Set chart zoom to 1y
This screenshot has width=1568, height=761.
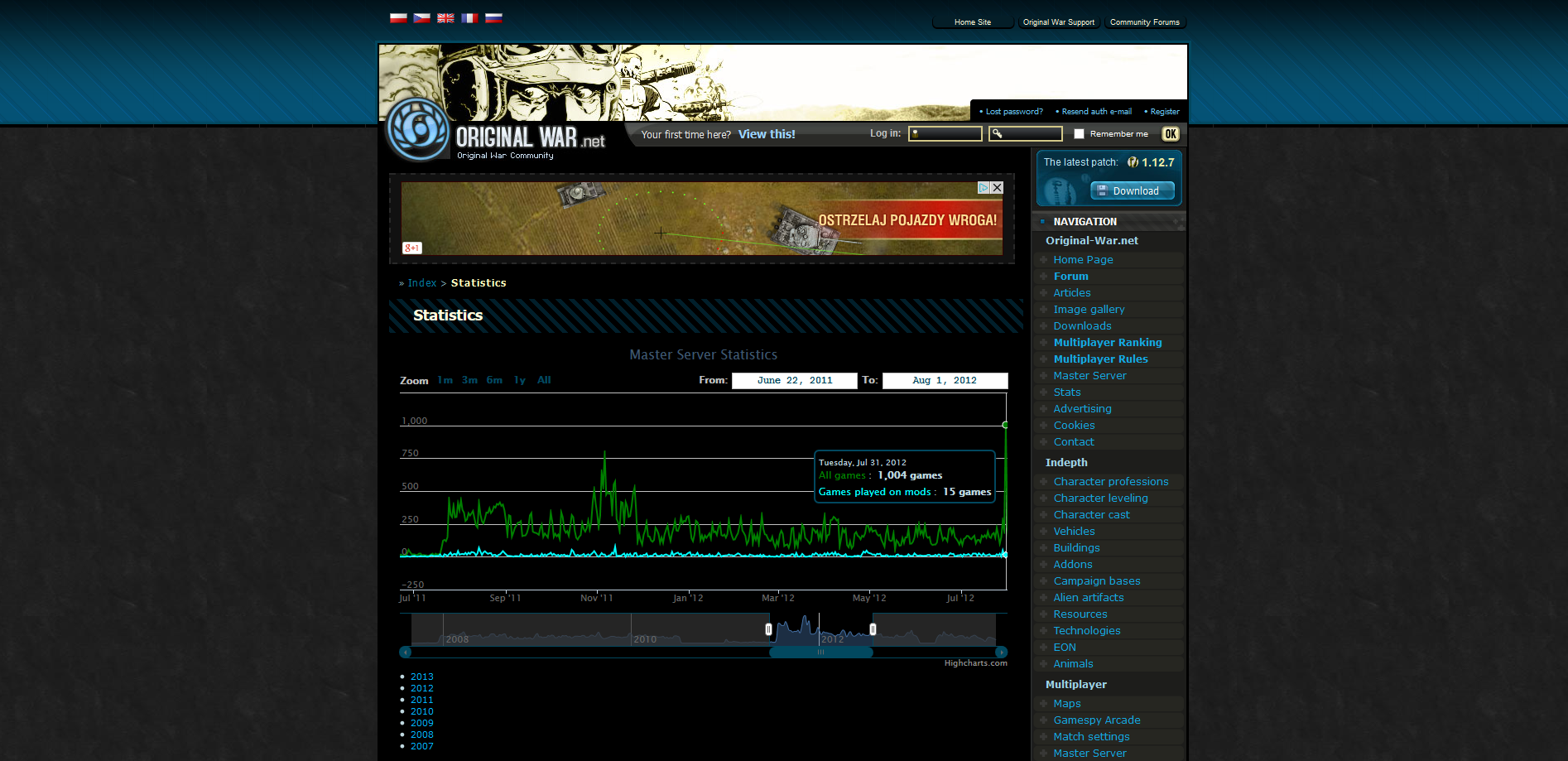coord(520,380)
